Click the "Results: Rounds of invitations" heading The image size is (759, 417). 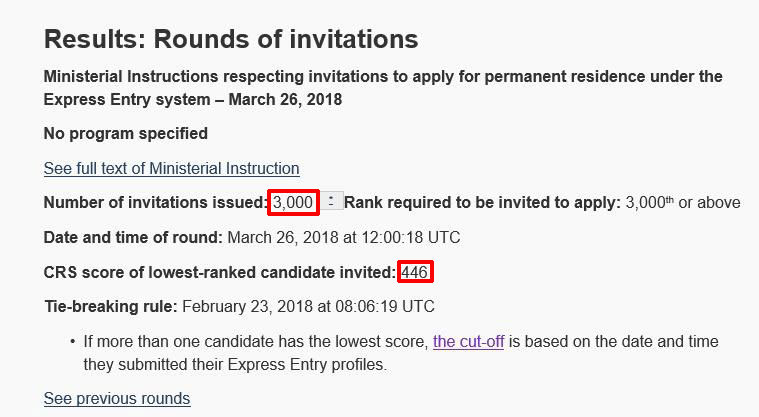click(x=231, y=40)
